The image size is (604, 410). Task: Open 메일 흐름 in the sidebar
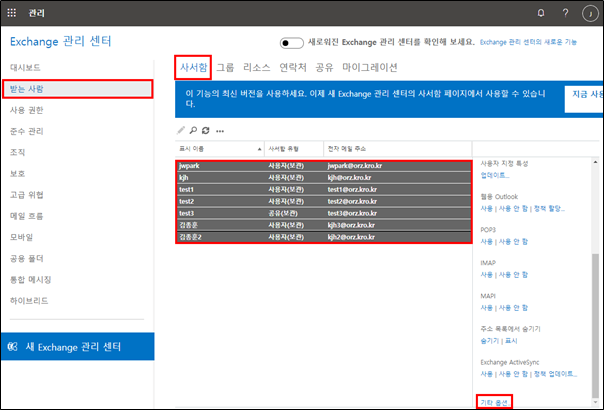click(27, 216)
